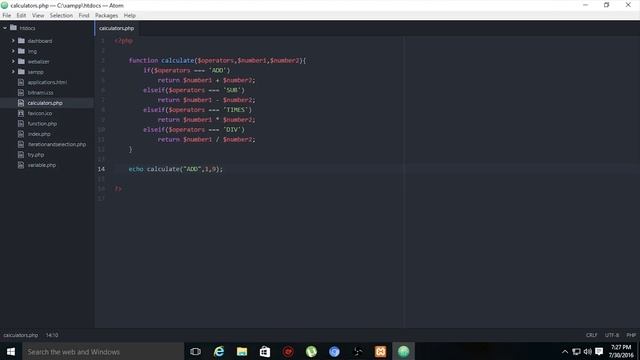640x360 pixels.
Task: Open the XAMPP control panel taskbar icon
Action: [380, 351]
